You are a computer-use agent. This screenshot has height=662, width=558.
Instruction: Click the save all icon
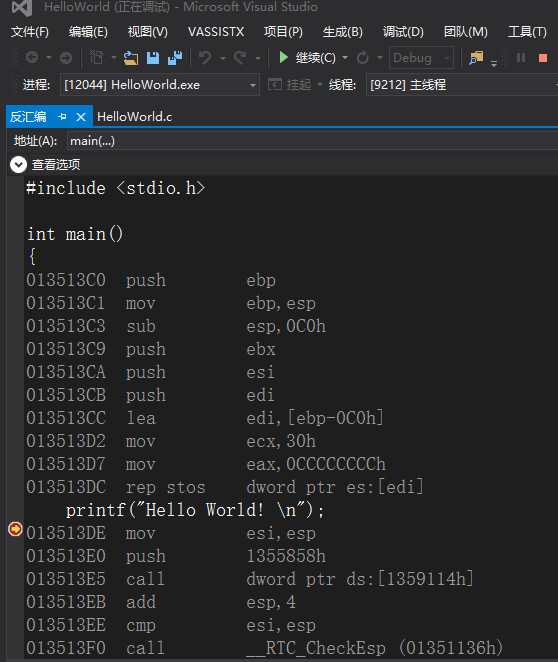coord(175,57)
